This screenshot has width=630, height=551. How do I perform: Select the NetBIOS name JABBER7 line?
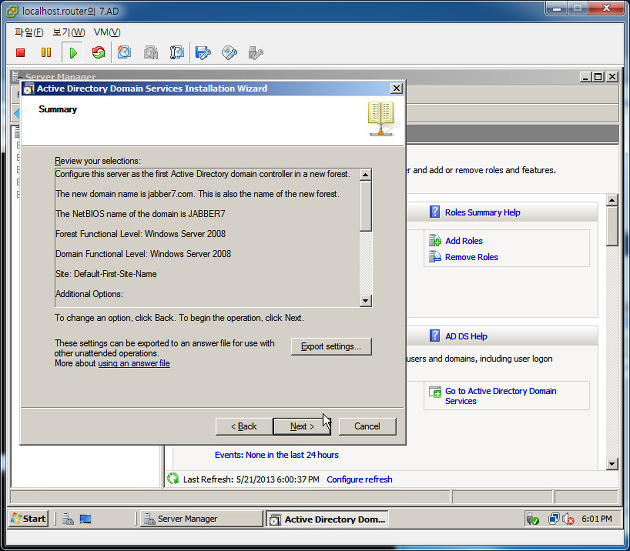[x=140, y=214]
